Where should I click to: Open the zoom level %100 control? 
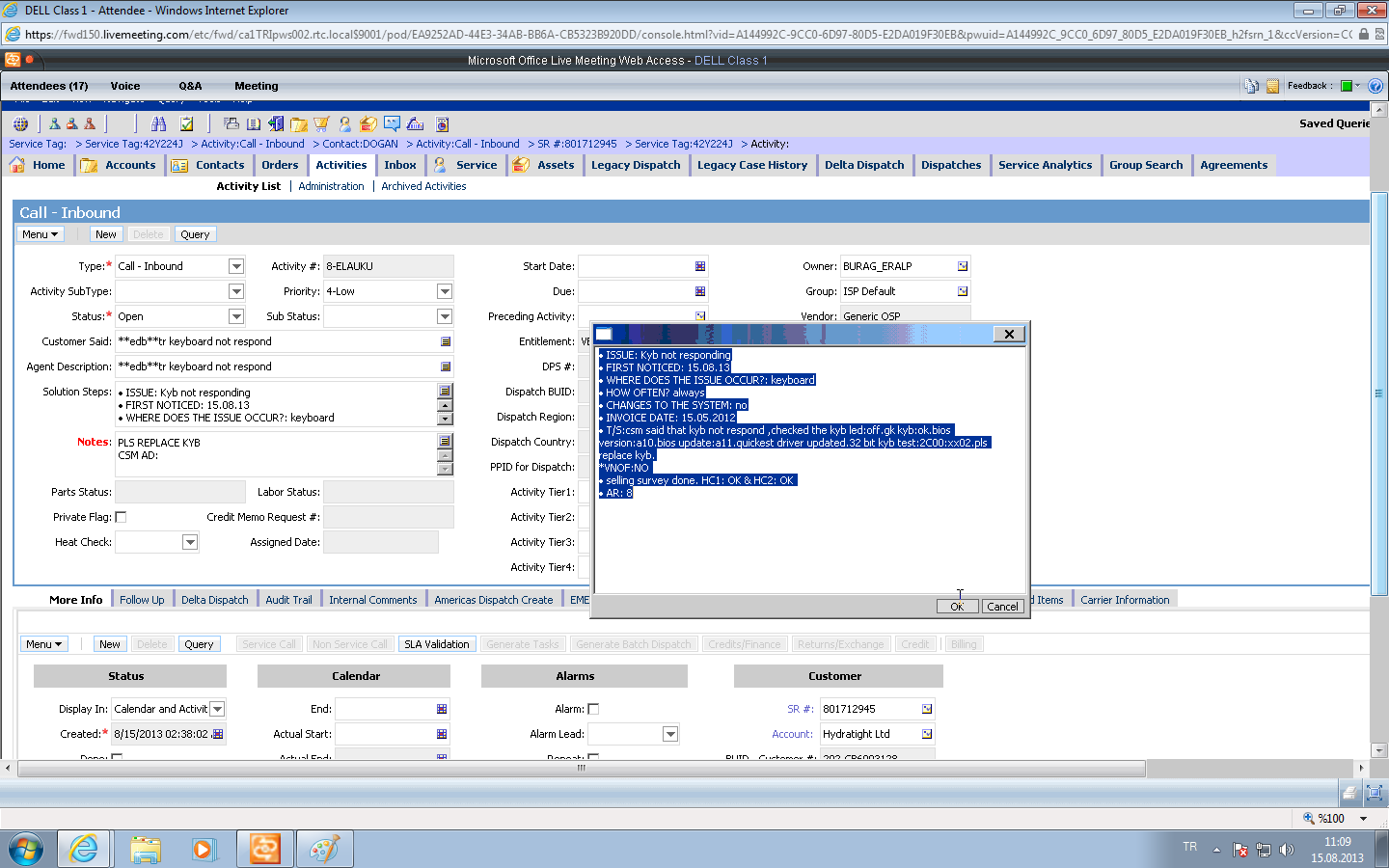click(x=1335, y=818)
